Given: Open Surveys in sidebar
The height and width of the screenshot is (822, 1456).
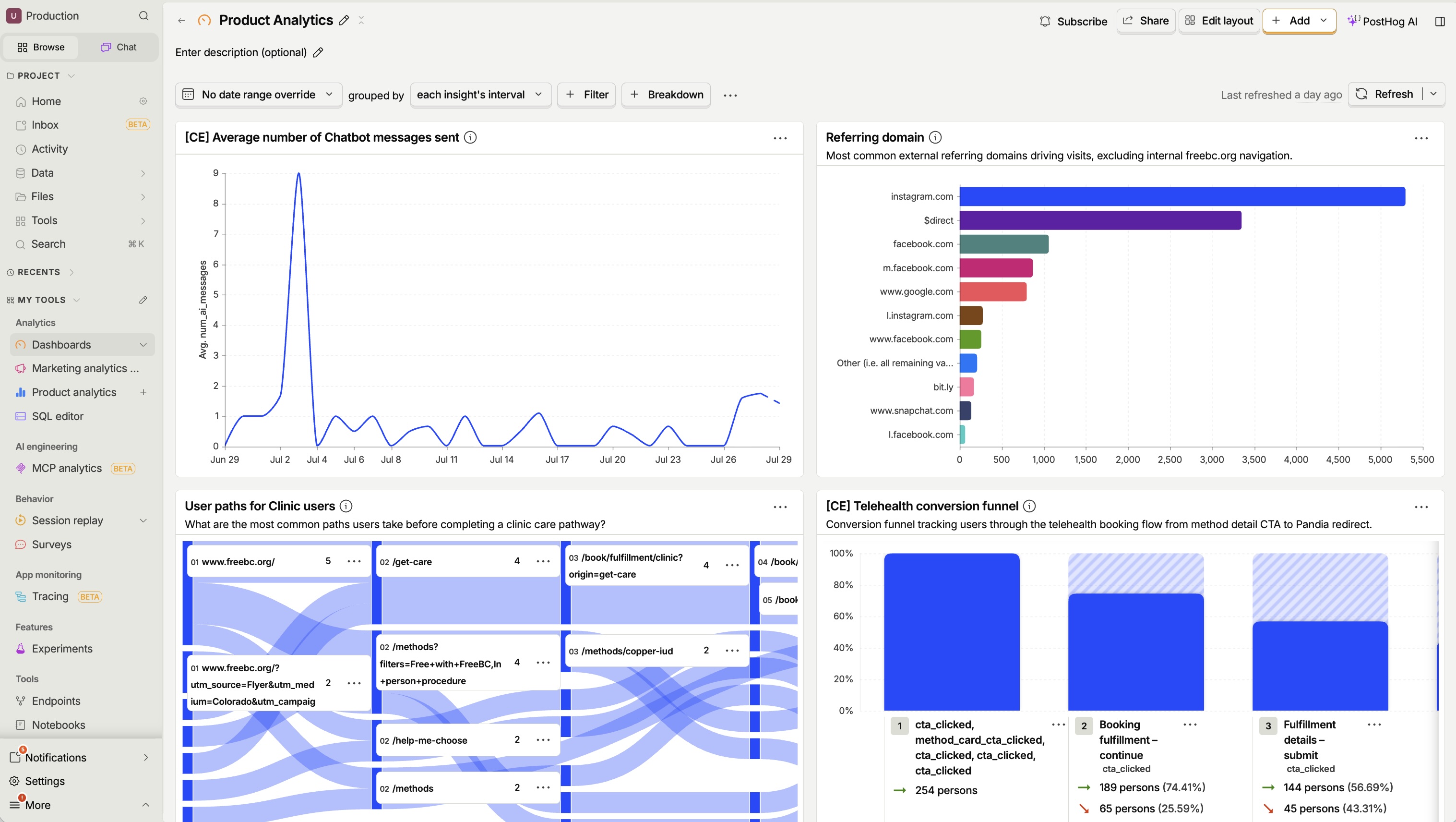Looking at the screenshot, I should click(82, 544).
